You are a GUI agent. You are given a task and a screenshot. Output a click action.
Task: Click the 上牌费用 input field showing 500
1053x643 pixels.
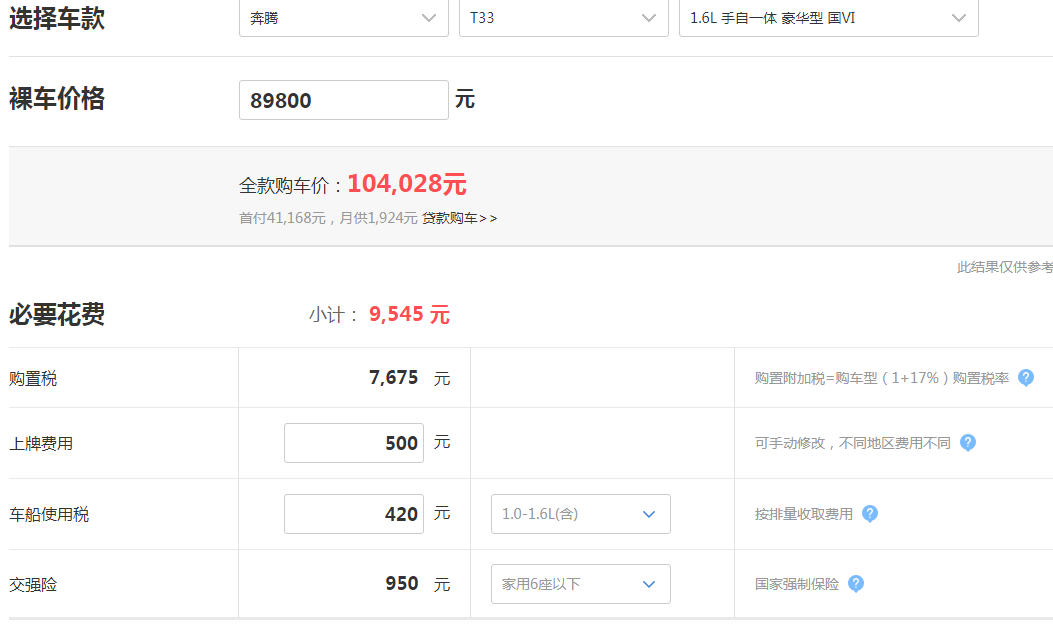[x=354, y=443]
